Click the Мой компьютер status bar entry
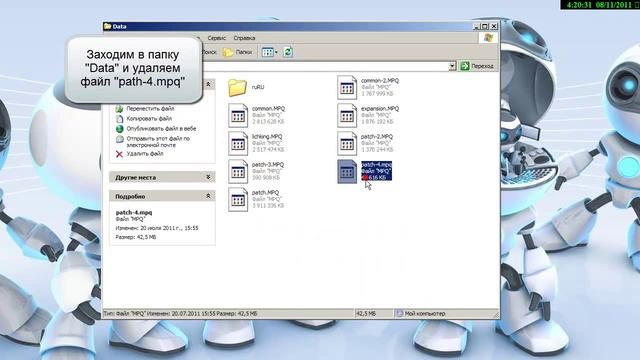 pyautogui.click(x=420, y=313)
